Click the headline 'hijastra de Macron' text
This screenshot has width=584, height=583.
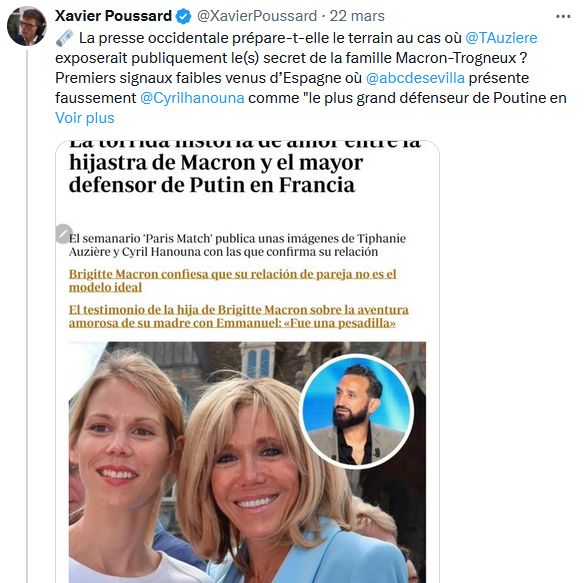tap(216, 163)
